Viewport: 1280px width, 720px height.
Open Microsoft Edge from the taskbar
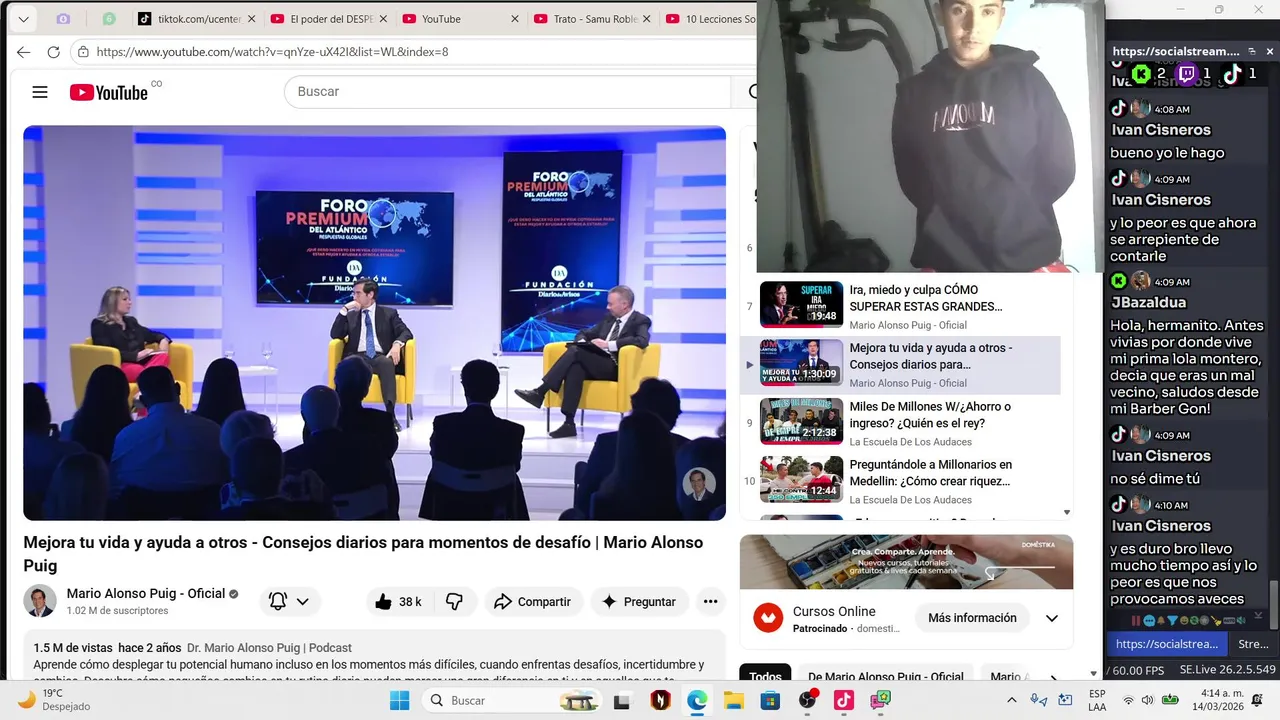[x=697, y=701]
